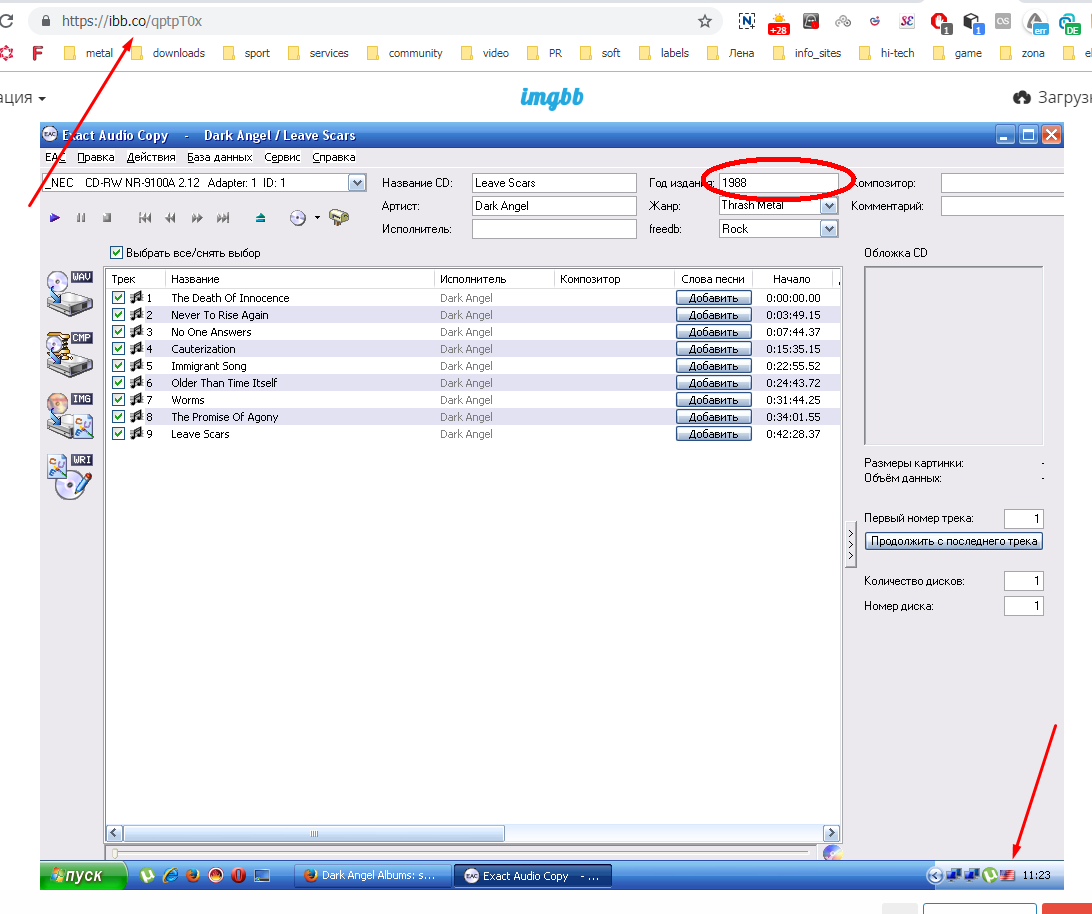Uncheck track 9 Leave Scars
This screenshot has width=1092, height=914.
click(118, 433)
